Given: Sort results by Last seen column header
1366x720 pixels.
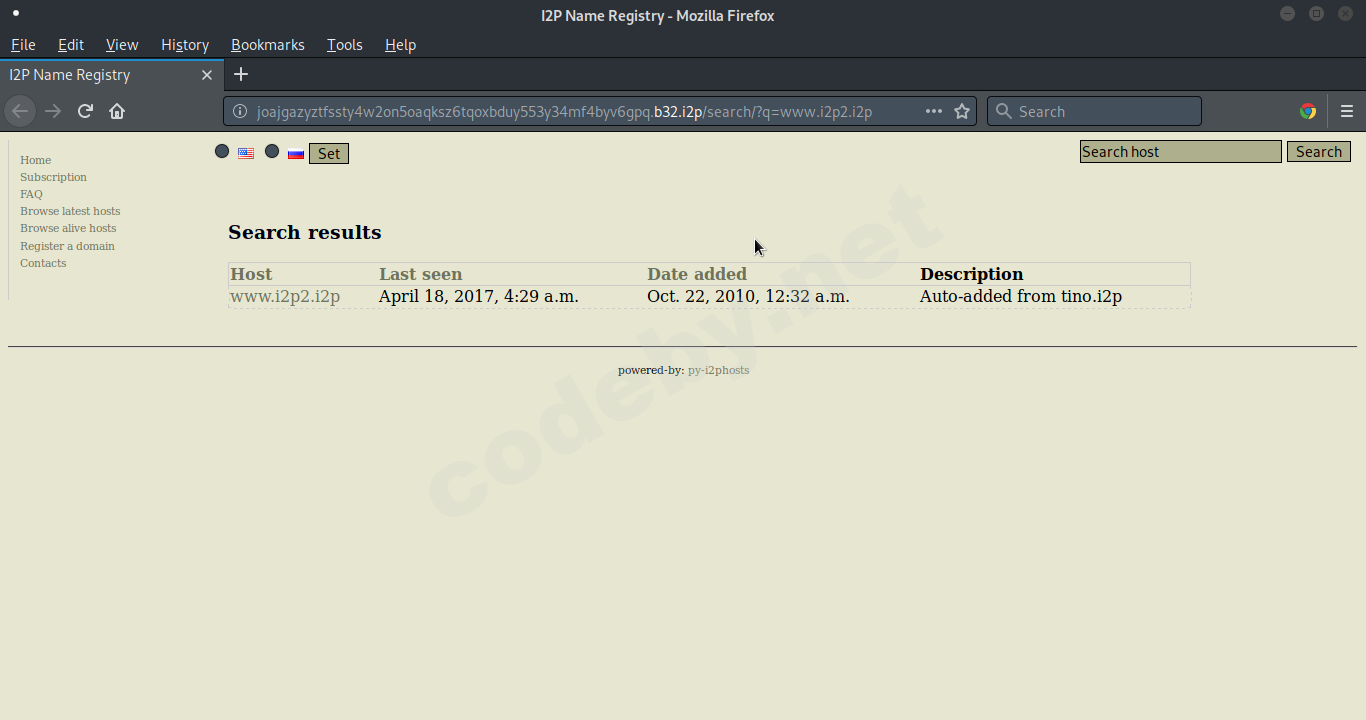Looking at the screenshot, I should click(420, 274).
